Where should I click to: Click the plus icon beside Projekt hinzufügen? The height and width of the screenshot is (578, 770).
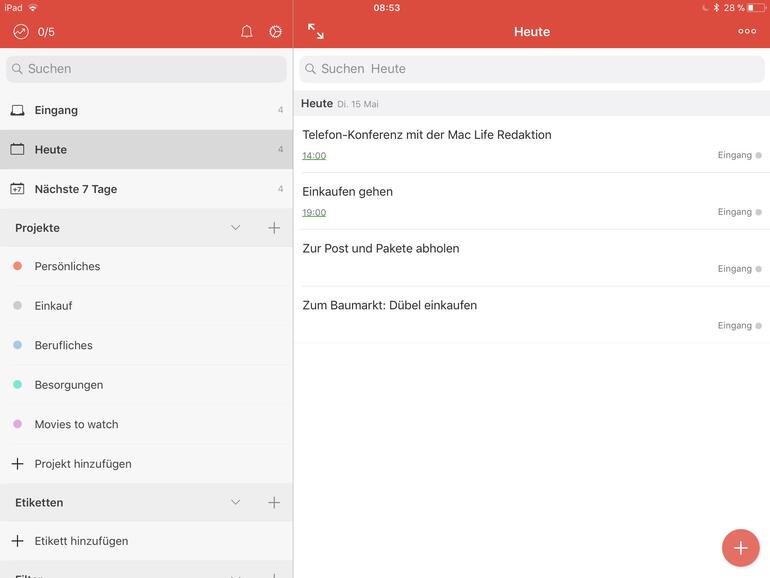(x=18, y=464)
